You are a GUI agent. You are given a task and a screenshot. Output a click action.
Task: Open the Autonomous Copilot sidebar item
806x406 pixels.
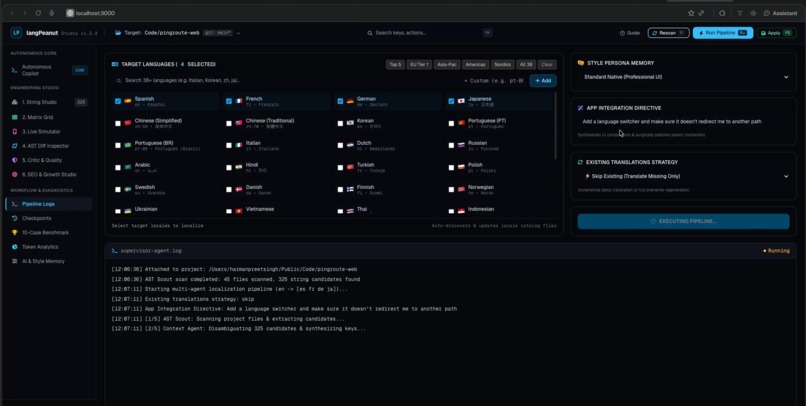pyautogui.click(x=49, y=70)
